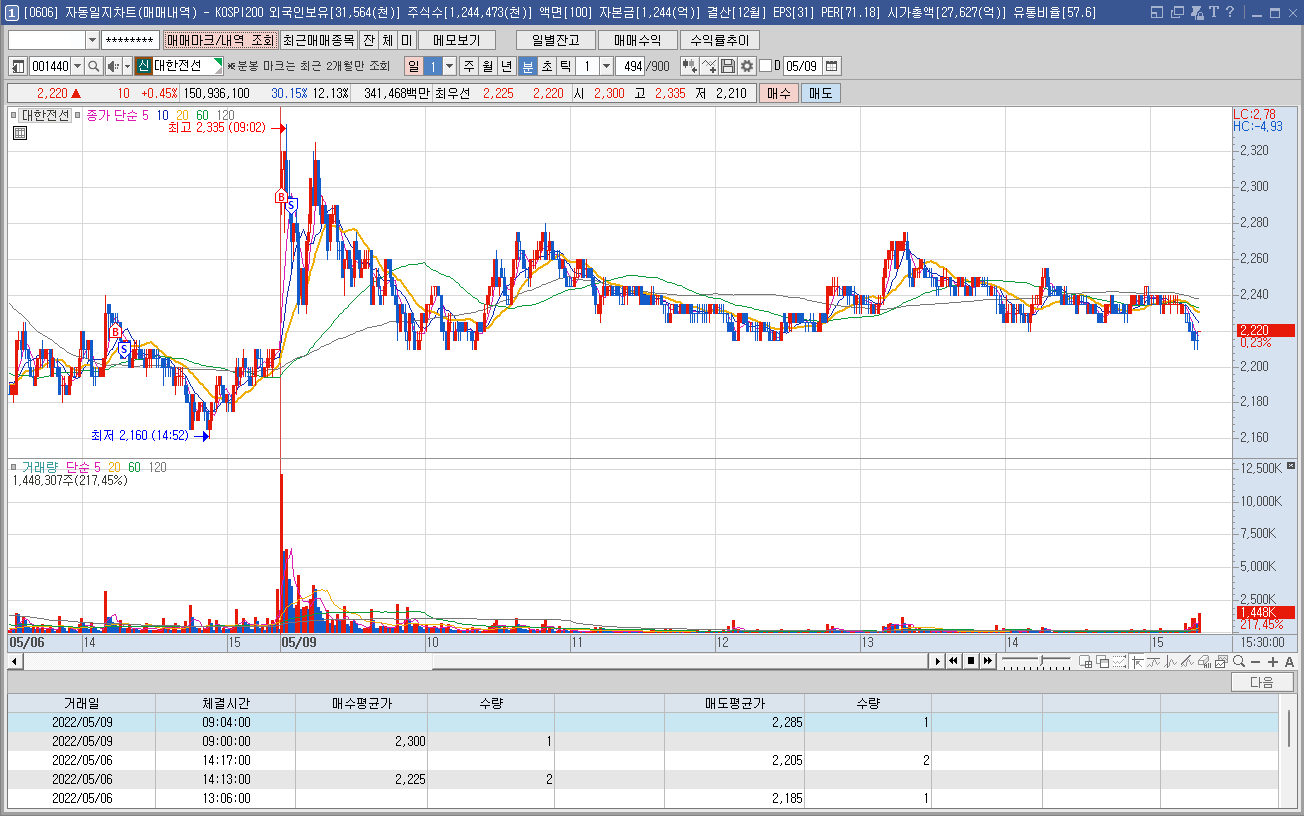The image size is (1304, 816).
Task: Click the speaker sound icon beside stock search
Action: tap(113, 66)
